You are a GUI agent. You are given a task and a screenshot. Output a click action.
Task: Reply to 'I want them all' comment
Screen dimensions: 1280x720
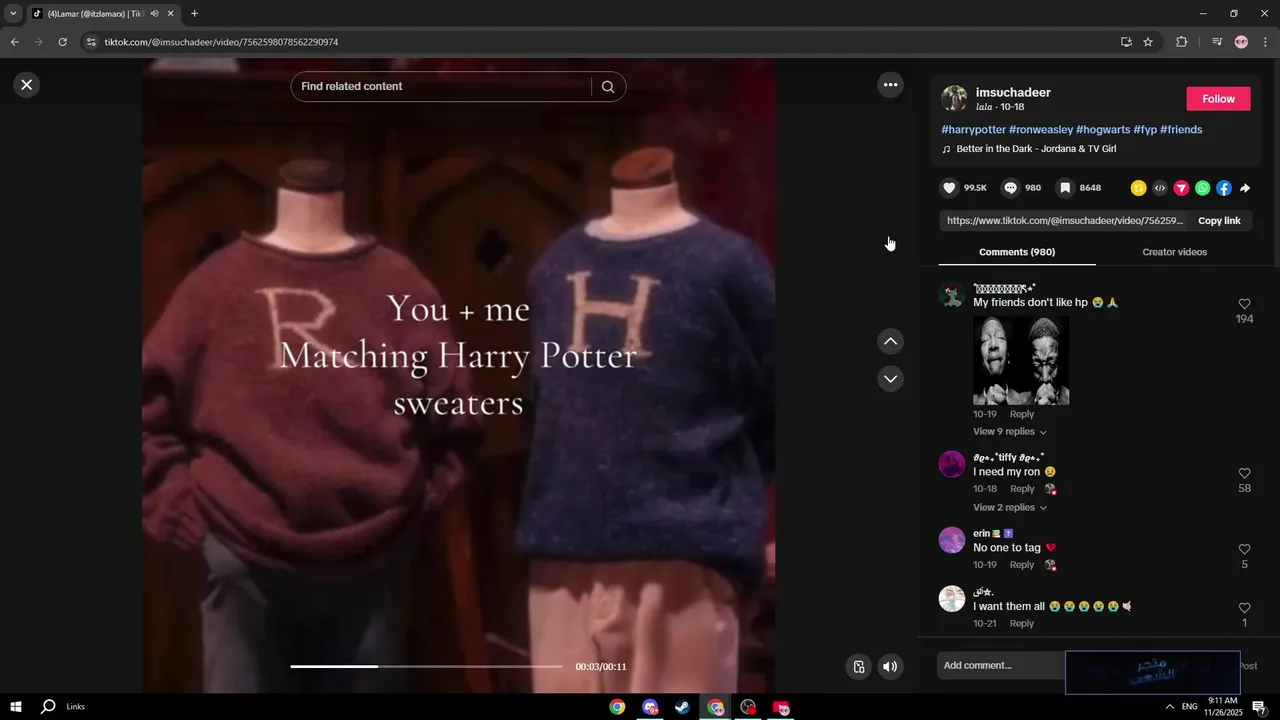[1022, 624]
